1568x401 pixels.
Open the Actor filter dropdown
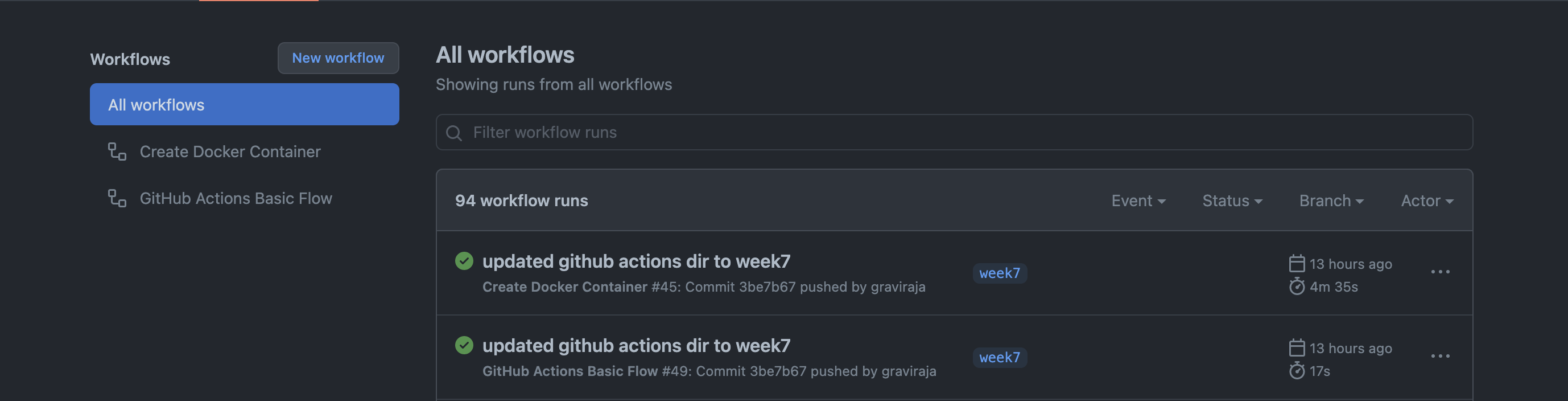[x=1427, y=200]
